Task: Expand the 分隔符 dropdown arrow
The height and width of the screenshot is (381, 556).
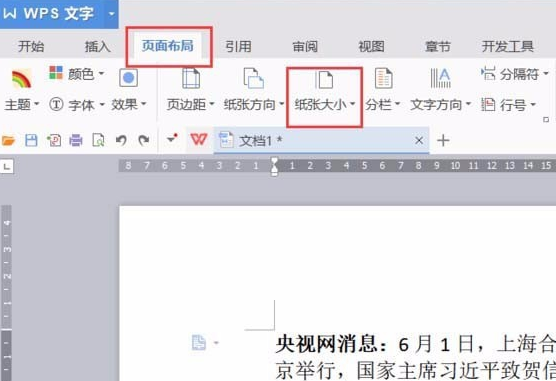Action: tap(546, 74)
